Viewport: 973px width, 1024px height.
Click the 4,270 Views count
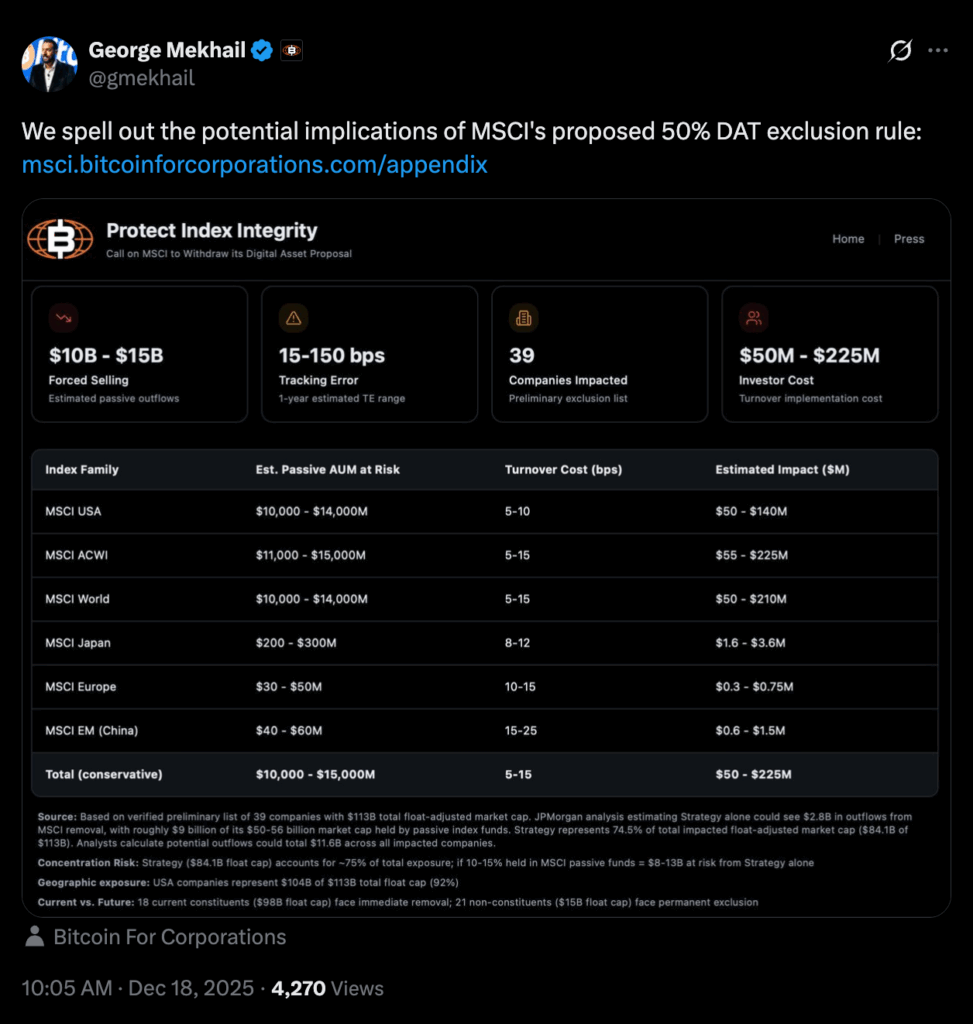tap(329, 988)
